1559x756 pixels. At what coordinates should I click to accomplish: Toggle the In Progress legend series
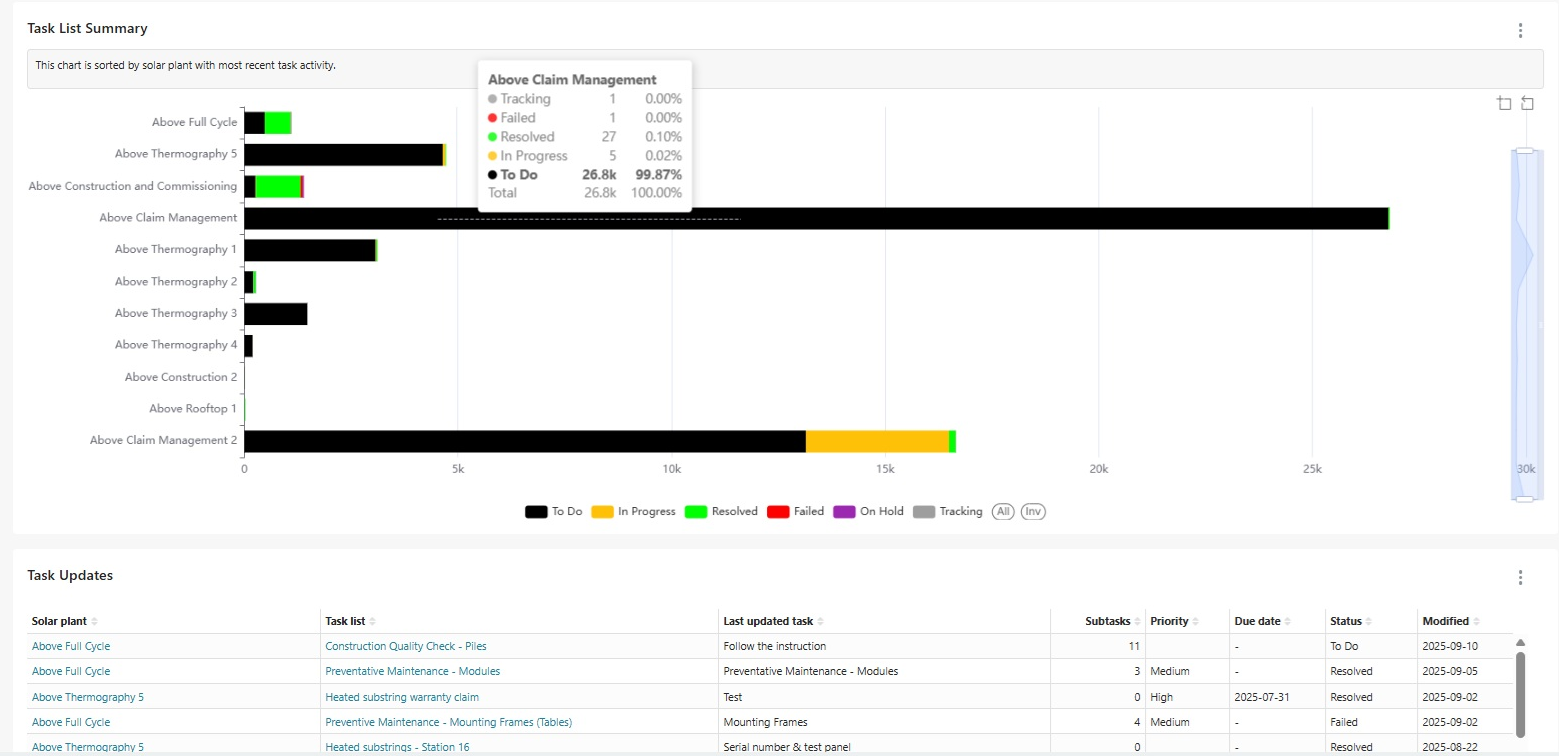coord(633,511)
